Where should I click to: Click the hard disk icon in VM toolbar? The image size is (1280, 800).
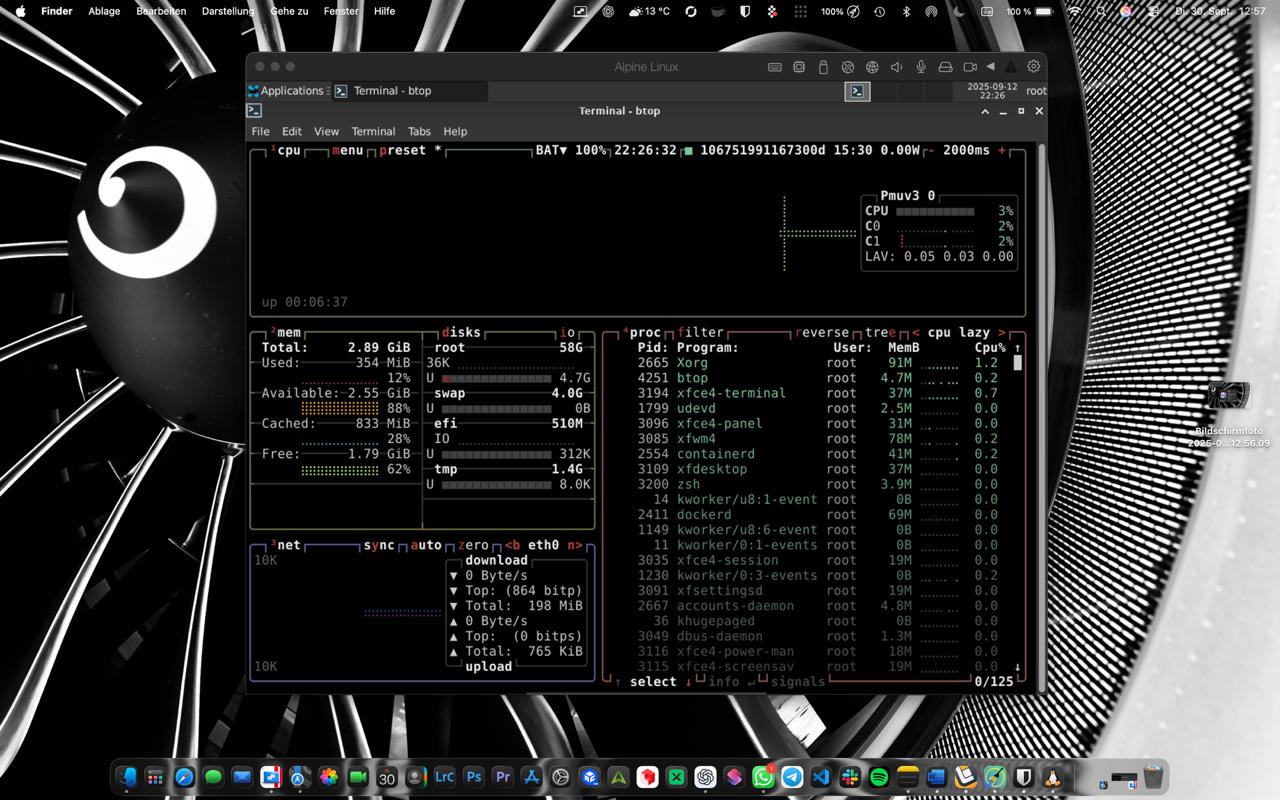[945, 67]
